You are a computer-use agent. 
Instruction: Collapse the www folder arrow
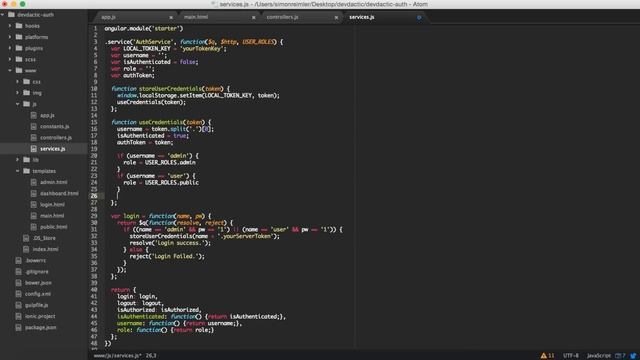[10, 71]
